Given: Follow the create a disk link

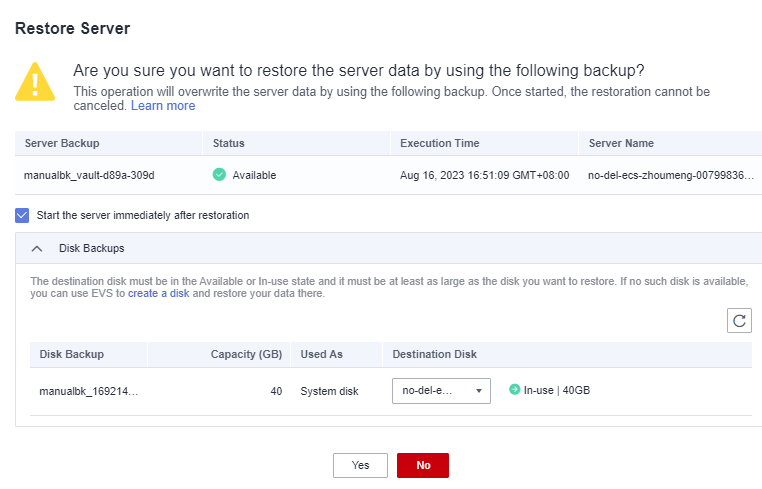Looking at the screenshot, I should click(x=158, y=294).
